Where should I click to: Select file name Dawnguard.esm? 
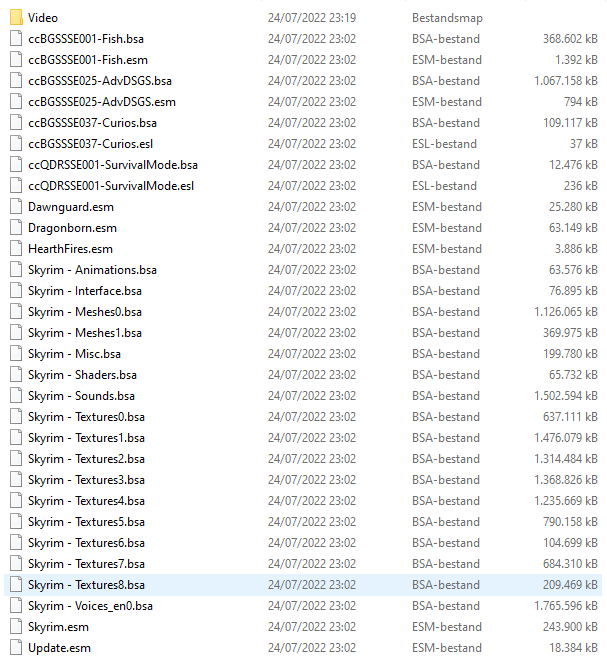coord(71,207)
